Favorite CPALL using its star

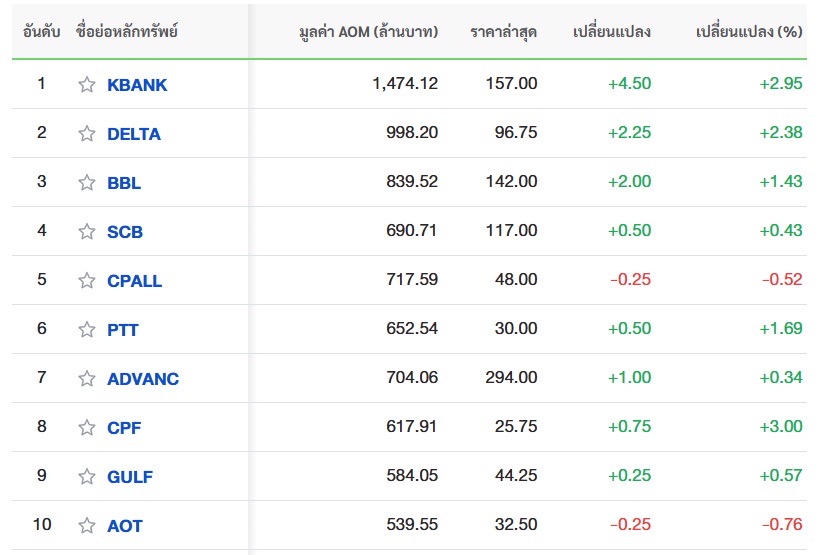click(87, 280)
